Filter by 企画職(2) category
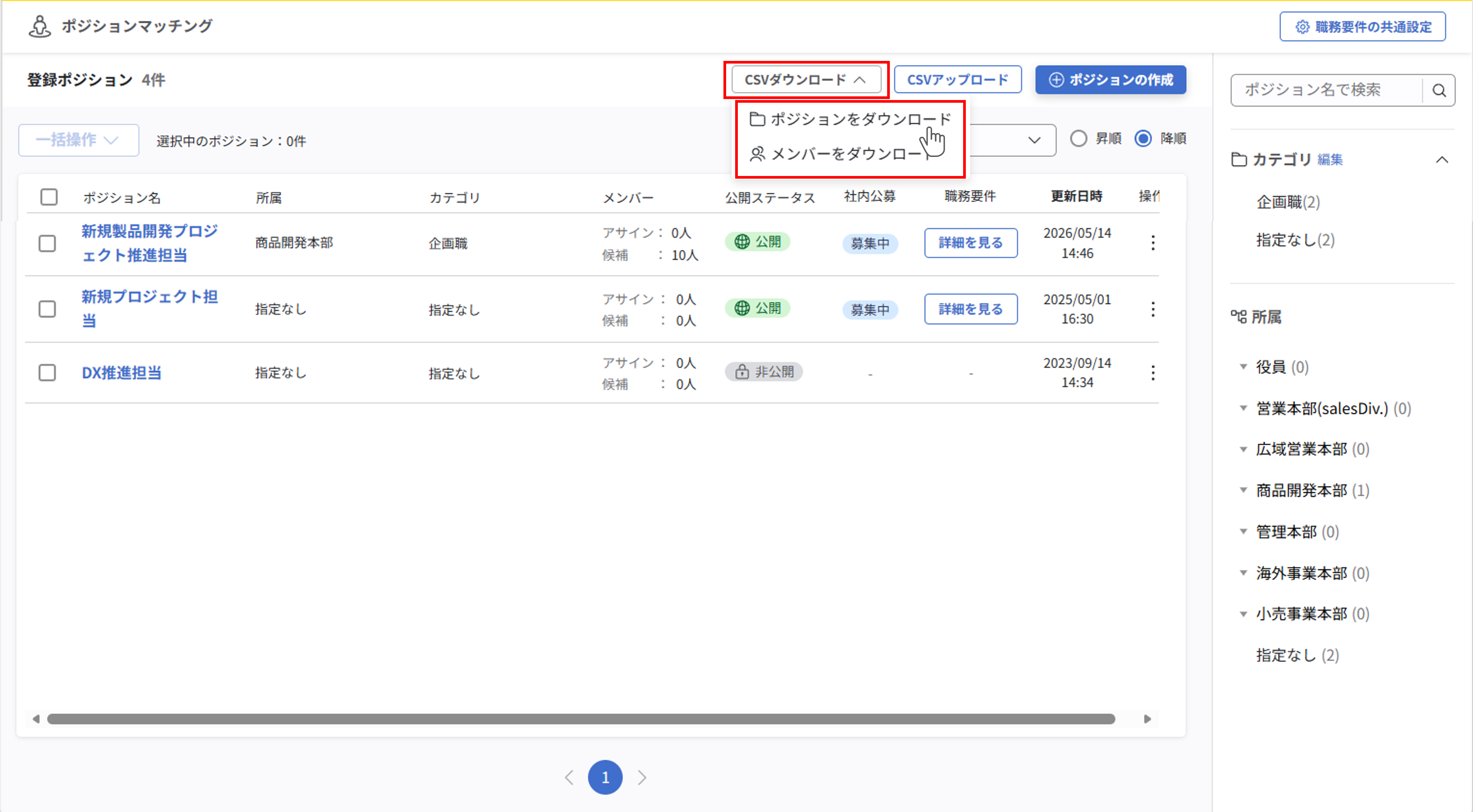The image size is (1473, 812). 1288,202
